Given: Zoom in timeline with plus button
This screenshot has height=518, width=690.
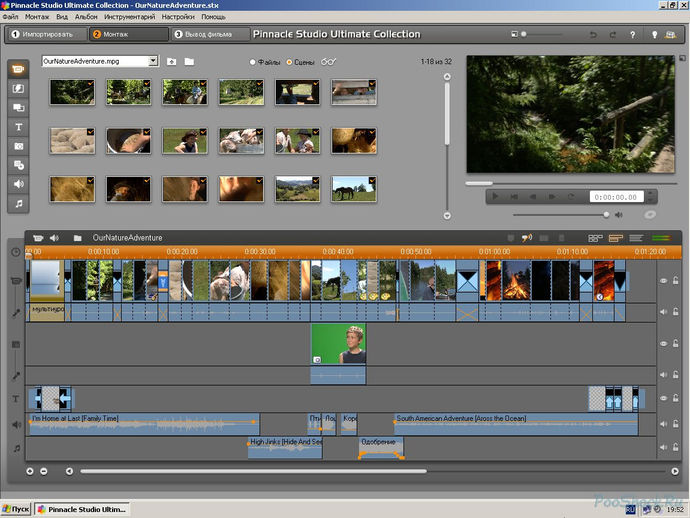Looking at the screenshot, I should coord(30,471).
